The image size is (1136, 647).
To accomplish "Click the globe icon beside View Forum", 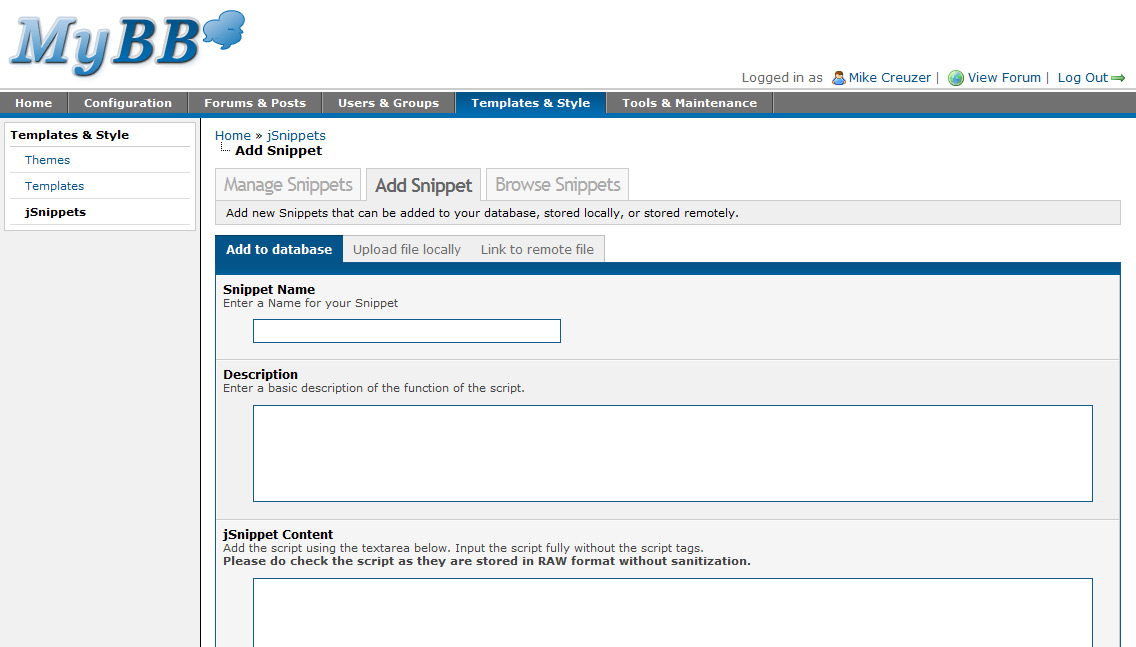I will 956,78.
